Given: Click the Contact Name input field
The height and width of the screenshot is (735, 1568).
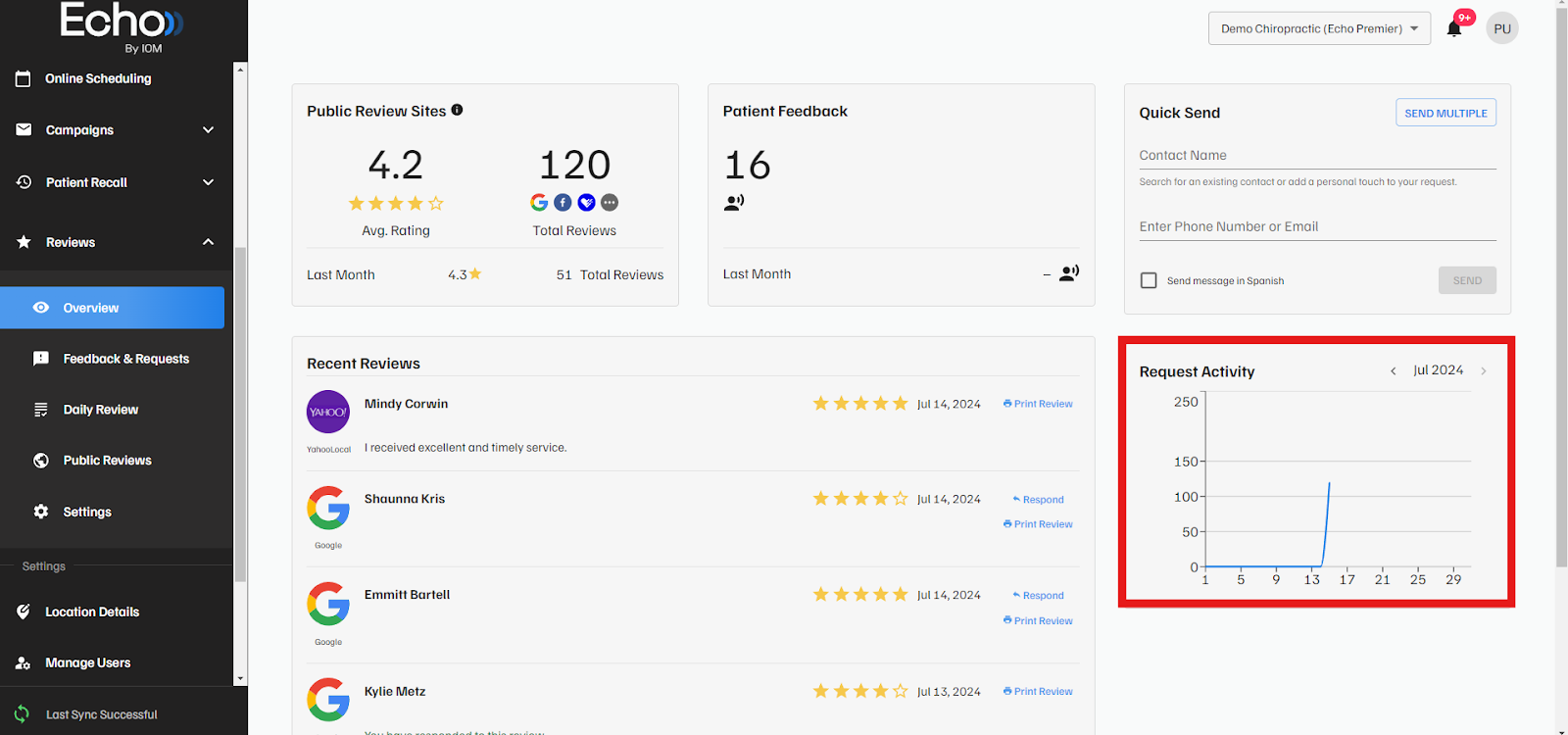Looking at the screenshot, I should pos(1317,156).
